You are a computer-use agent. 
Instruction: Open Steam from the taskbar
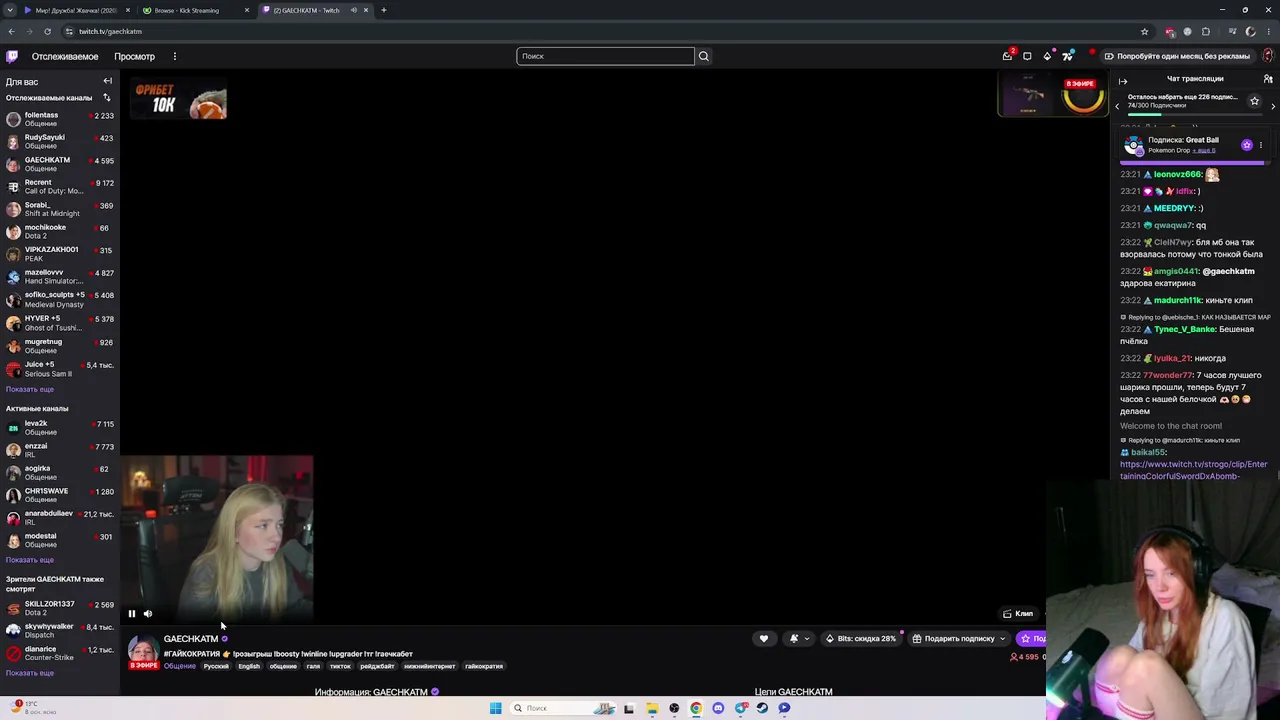pos(762,708)
